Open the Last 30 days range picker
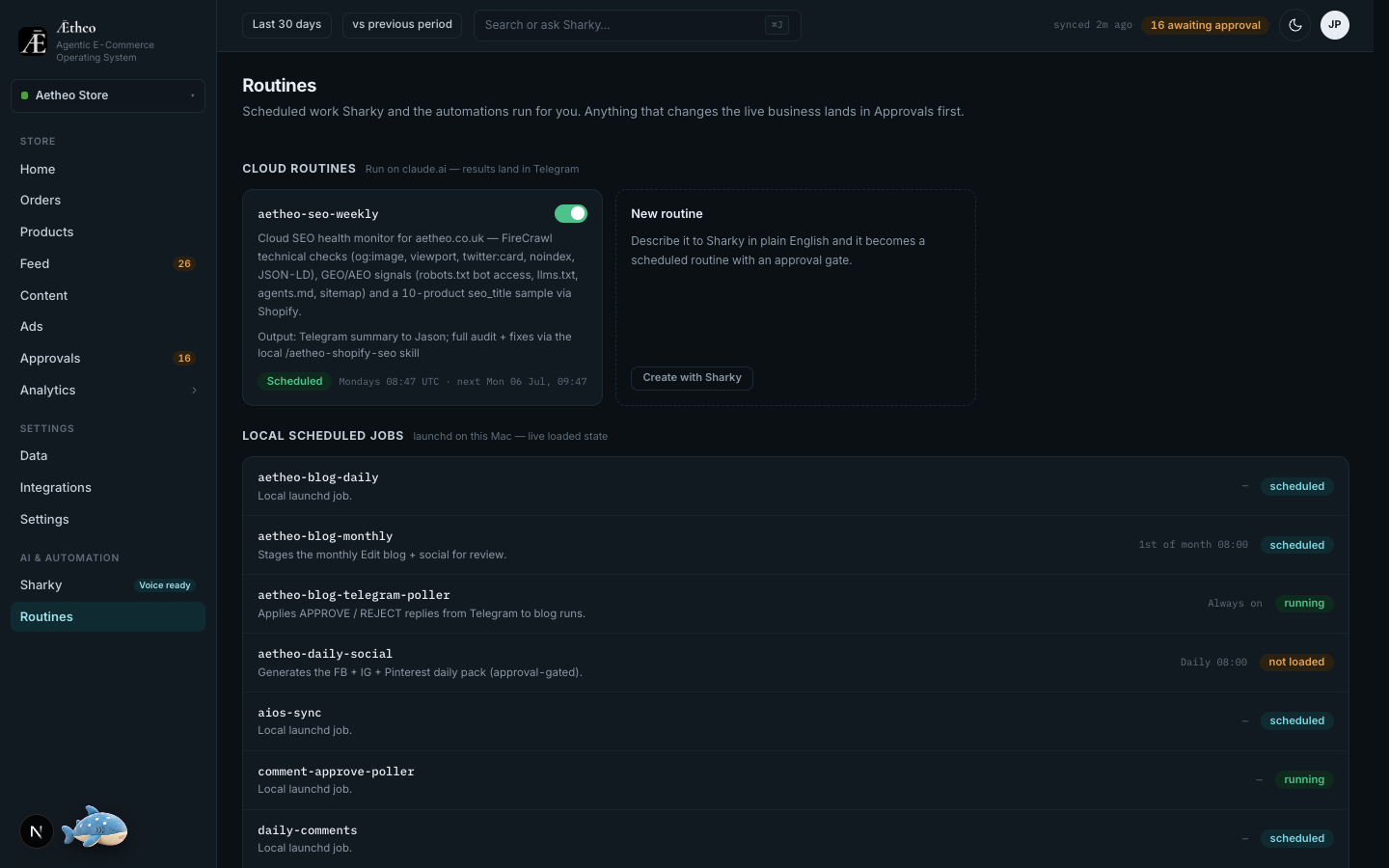This screenshot has height=868, width=1389. point(286,25)
